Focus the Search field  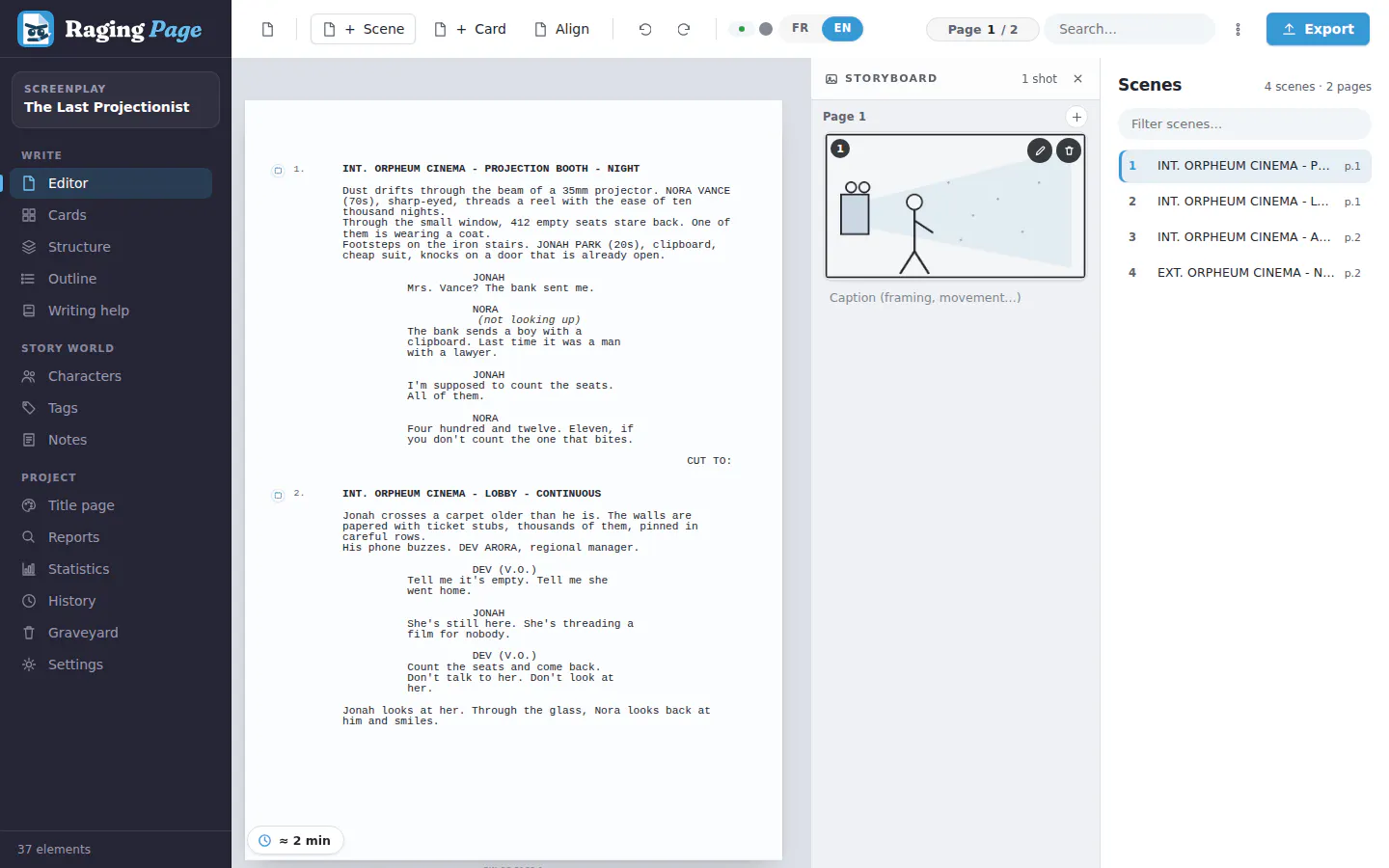pos(1130,29)
